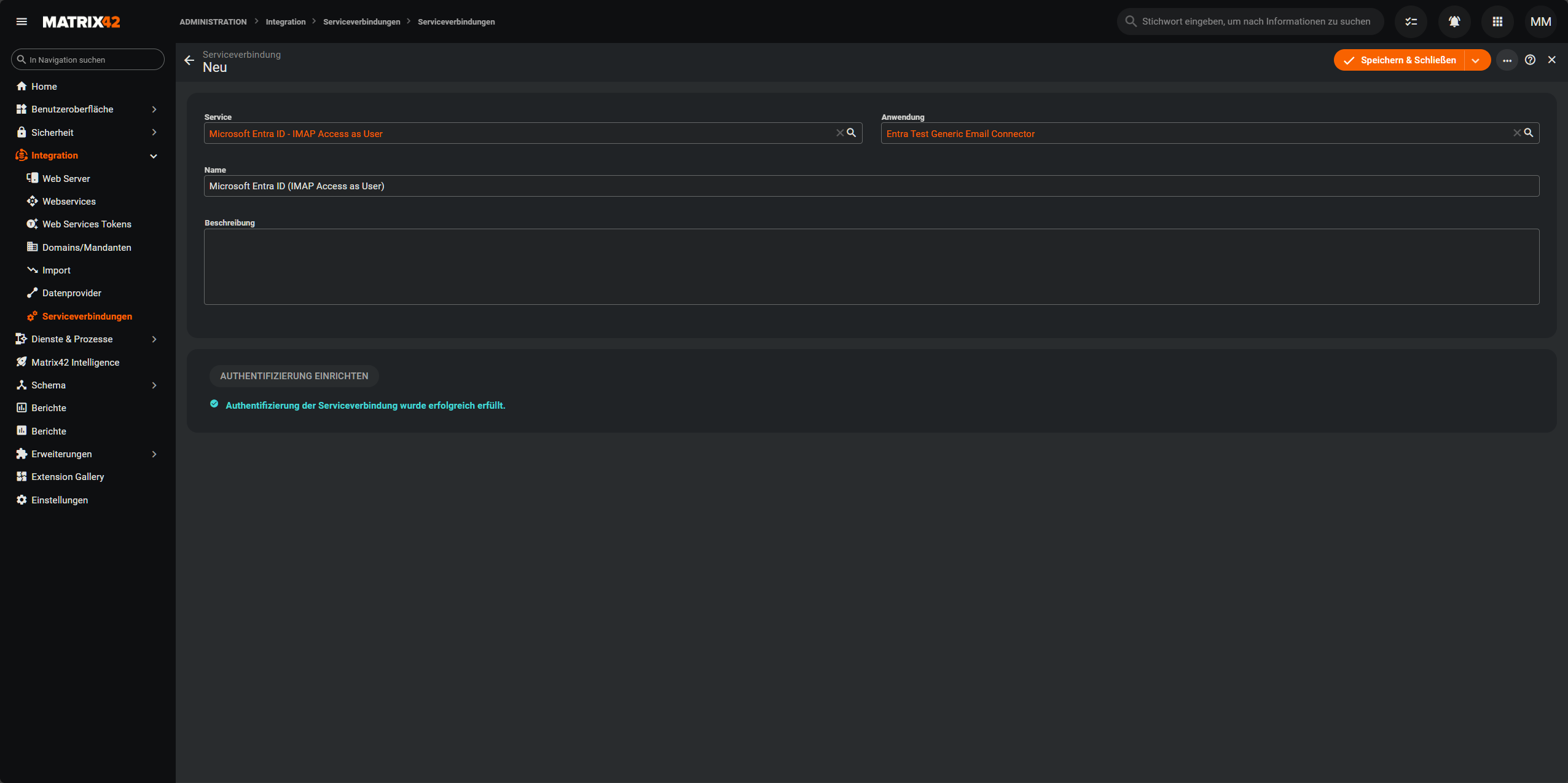
Task: Expand the Dienste & Prozesse section
Action: [154, 339]
